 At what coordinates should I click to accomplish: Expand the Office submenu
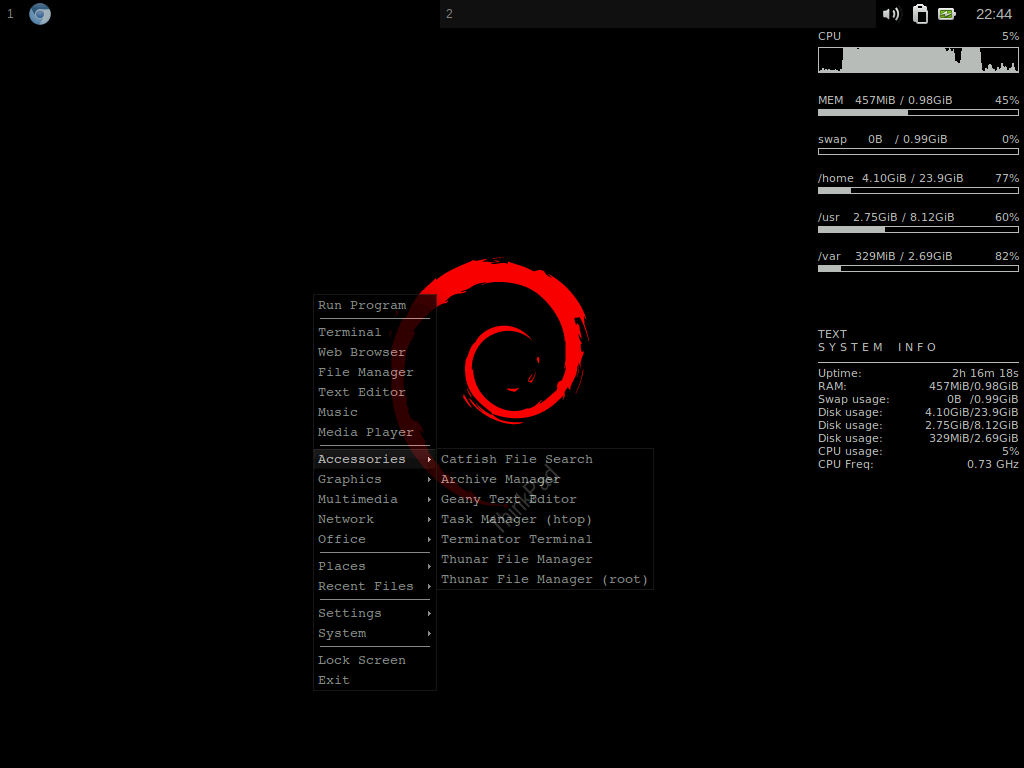point(374,539)
